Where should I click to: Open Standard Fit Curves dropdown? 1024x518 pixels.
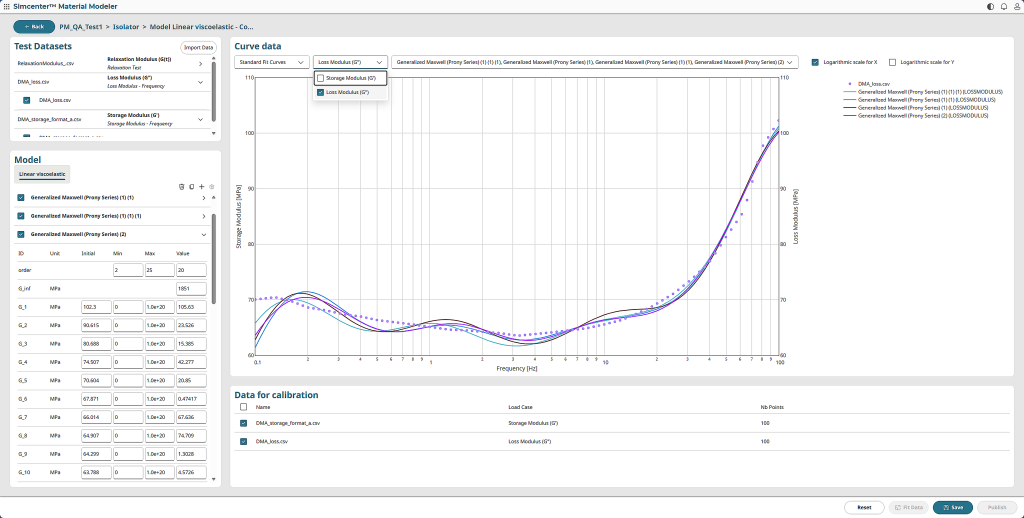point(272,62)
